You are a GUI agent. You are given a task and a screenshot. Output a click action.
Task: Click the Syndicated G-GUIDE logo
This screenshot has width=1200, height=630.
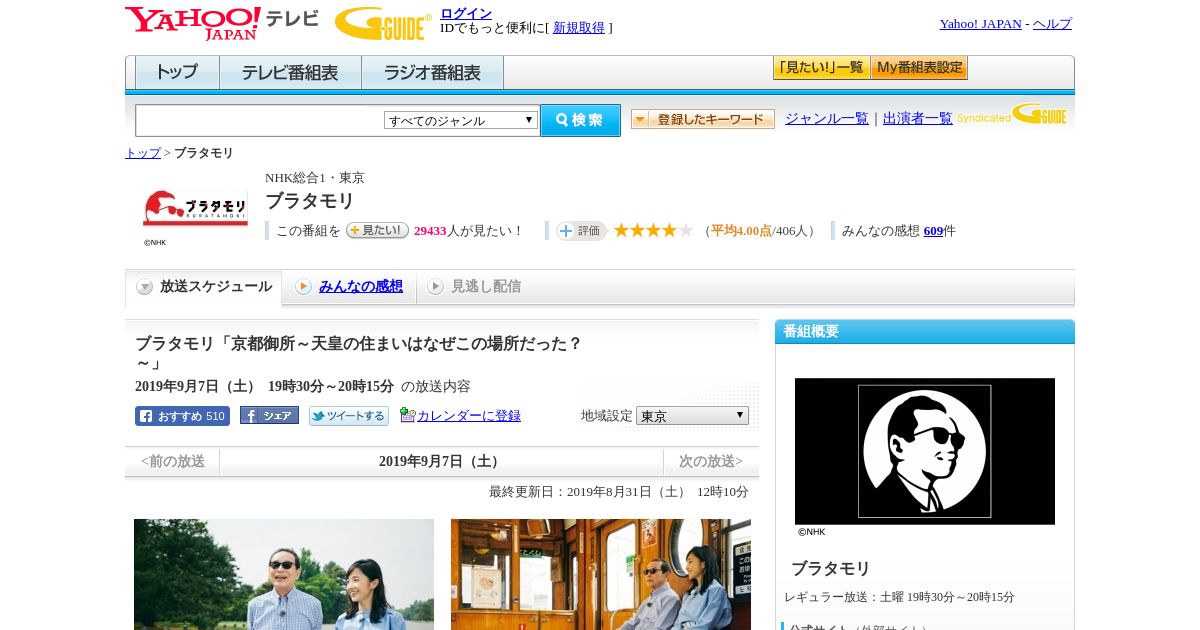(x=1012, y=115)
